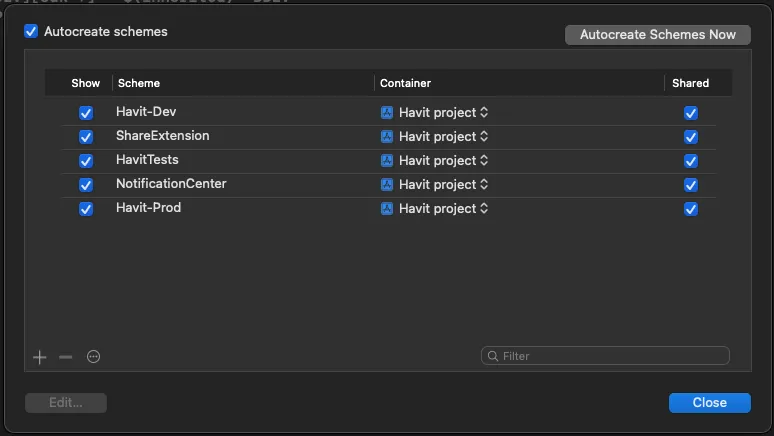
Task: Focus the Filter search field
Action: [612, 356]
